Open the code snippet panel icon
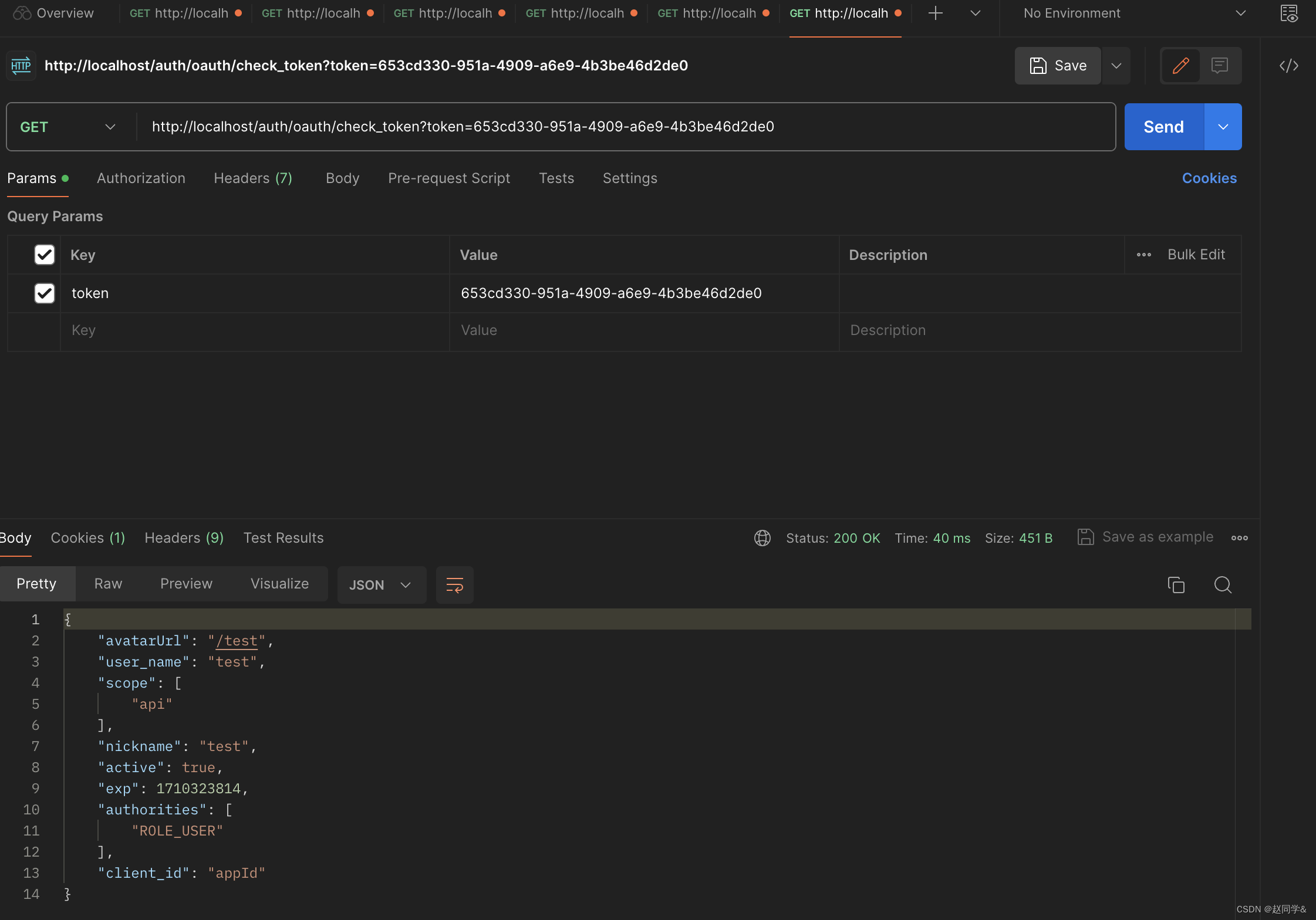 1288,65
